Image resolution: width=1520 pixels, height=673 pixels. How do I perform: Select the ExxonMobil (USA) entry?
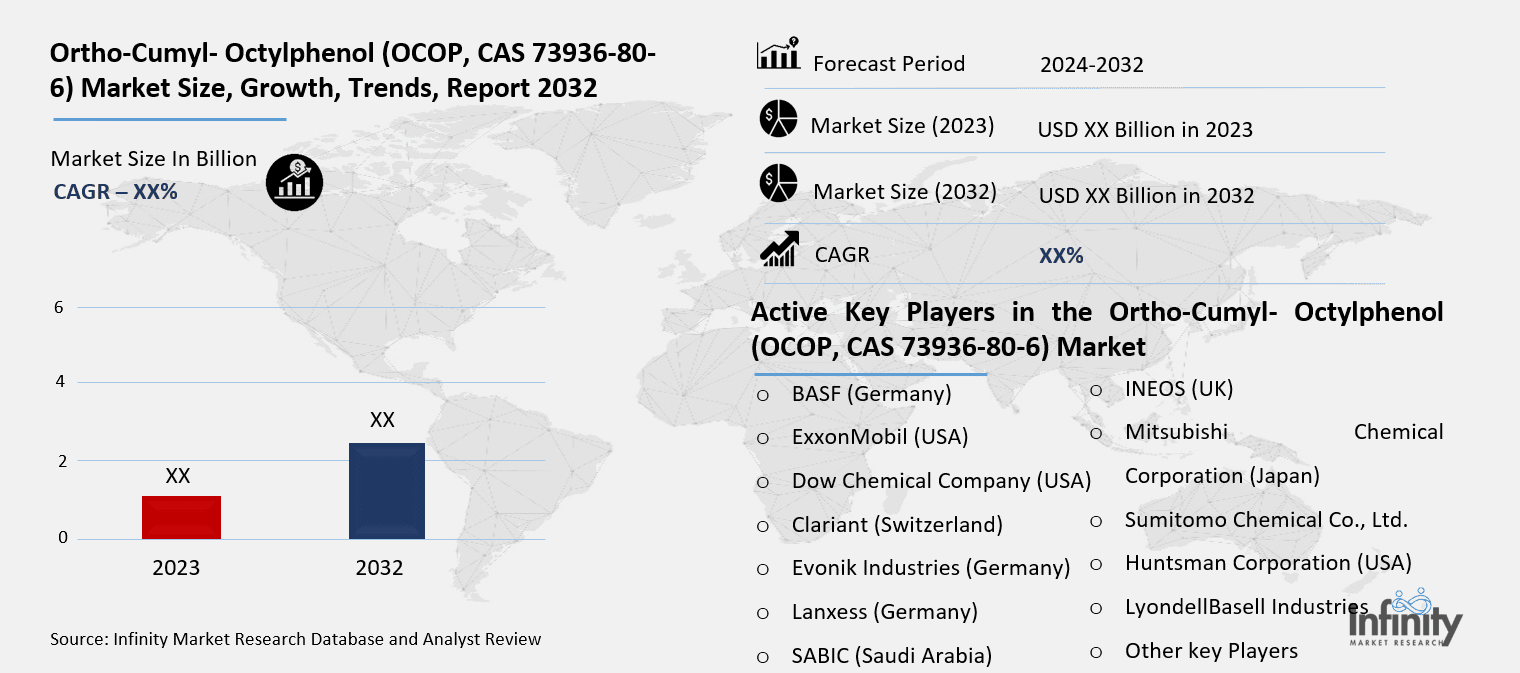pyautogui.click(x=880, y=437)
